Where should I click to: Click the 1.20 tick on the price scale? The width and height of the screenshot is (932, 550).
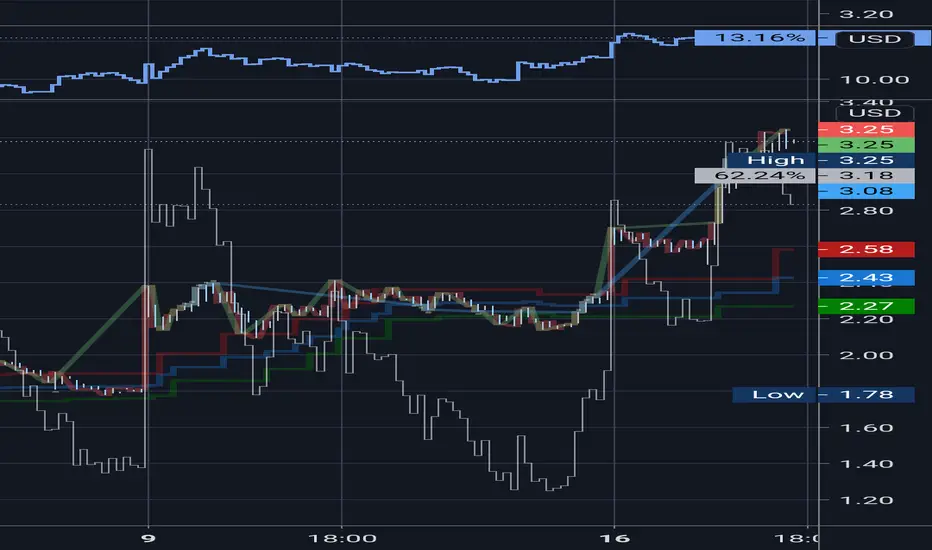[x=866, y=500]
